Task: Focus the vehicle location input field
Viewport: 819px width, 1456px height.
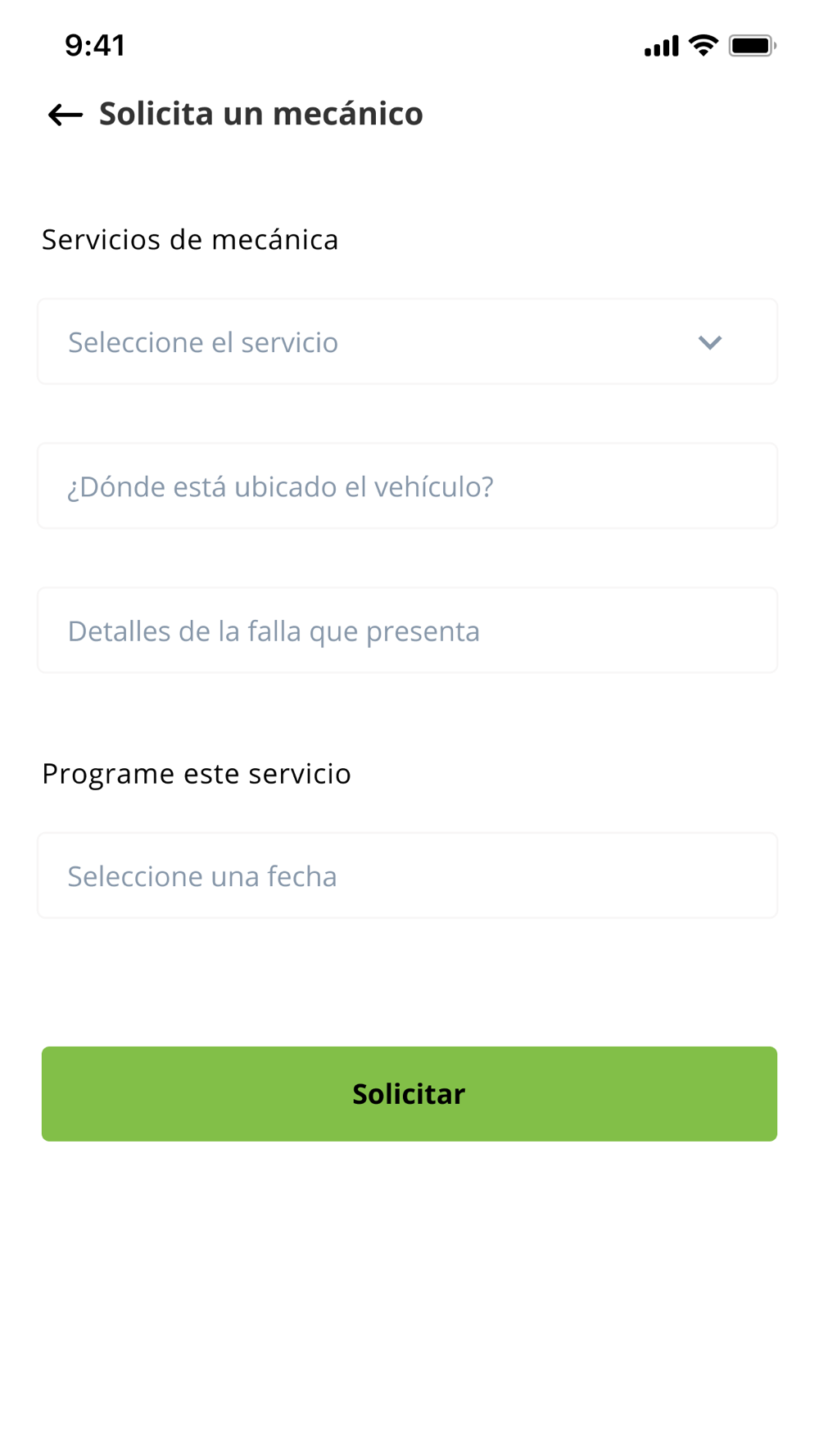Action: 407,486
